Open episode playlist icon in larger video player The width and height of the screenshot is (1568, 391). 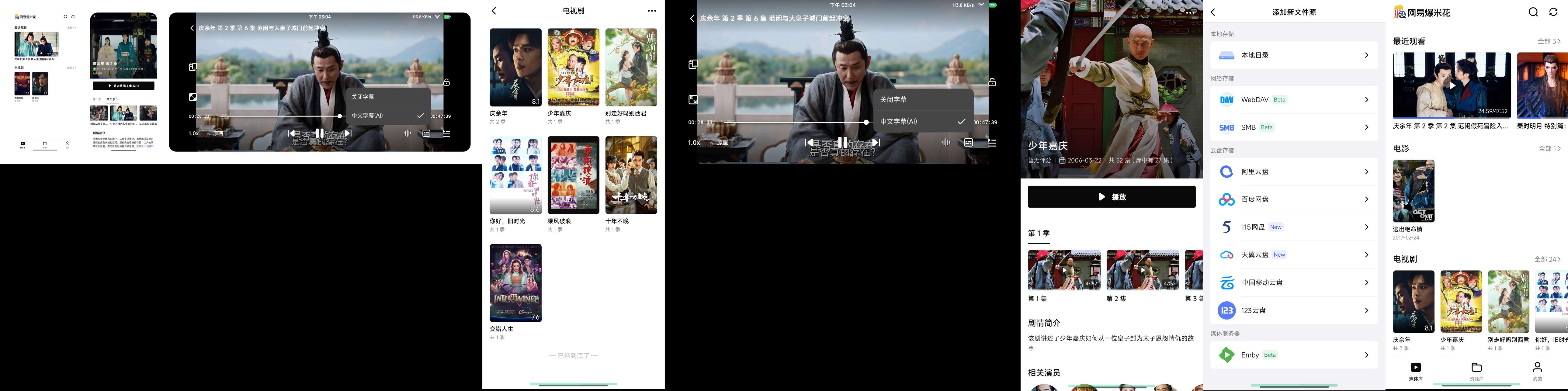[992, 142]
